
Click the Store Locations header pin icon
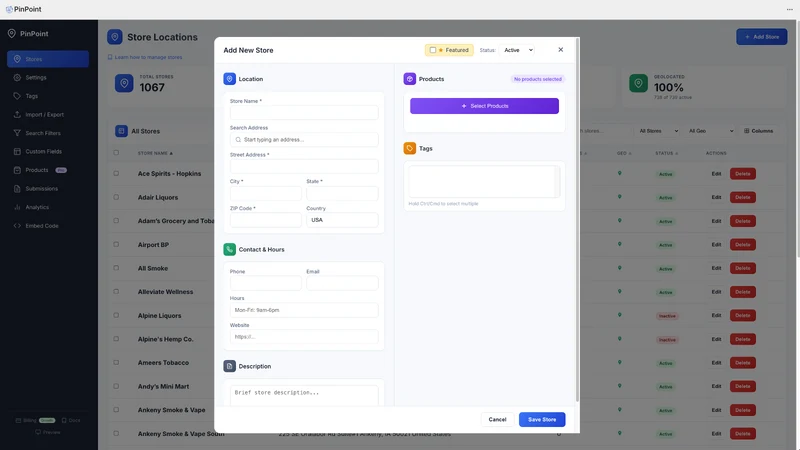pyautogui.click(x=115, y=37)
